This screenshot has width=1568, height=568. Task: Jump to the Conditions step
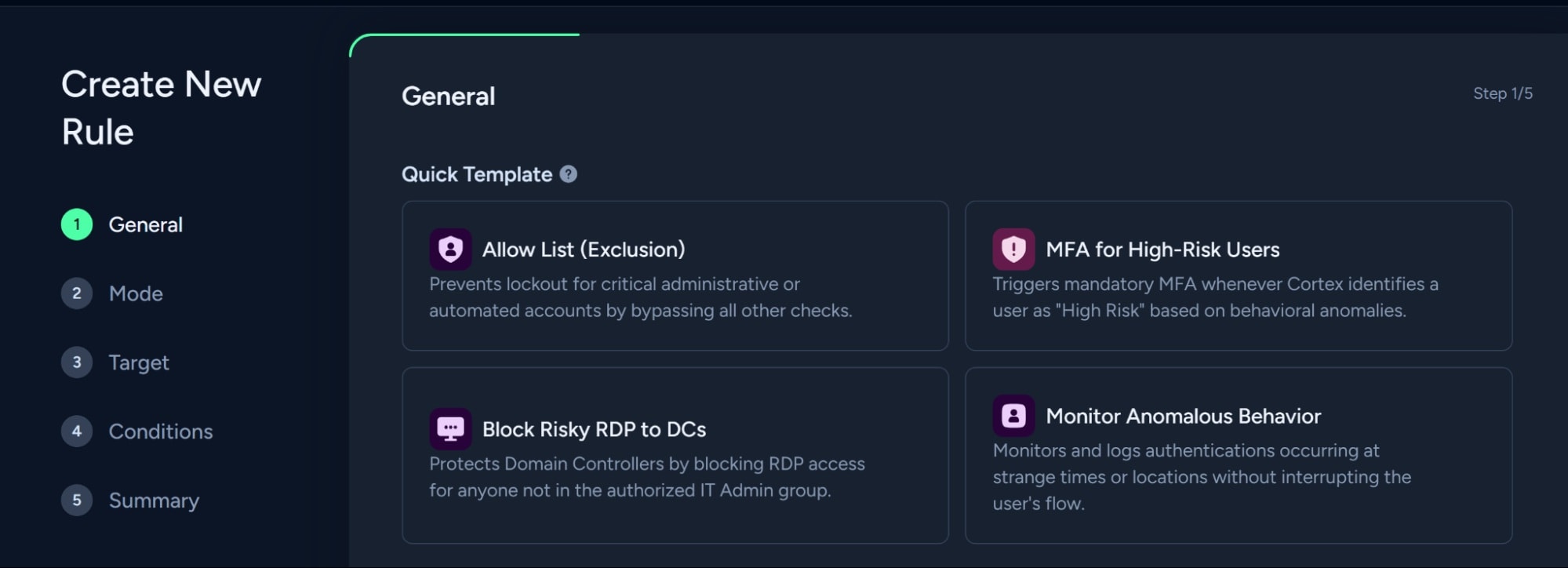(161, 431)
